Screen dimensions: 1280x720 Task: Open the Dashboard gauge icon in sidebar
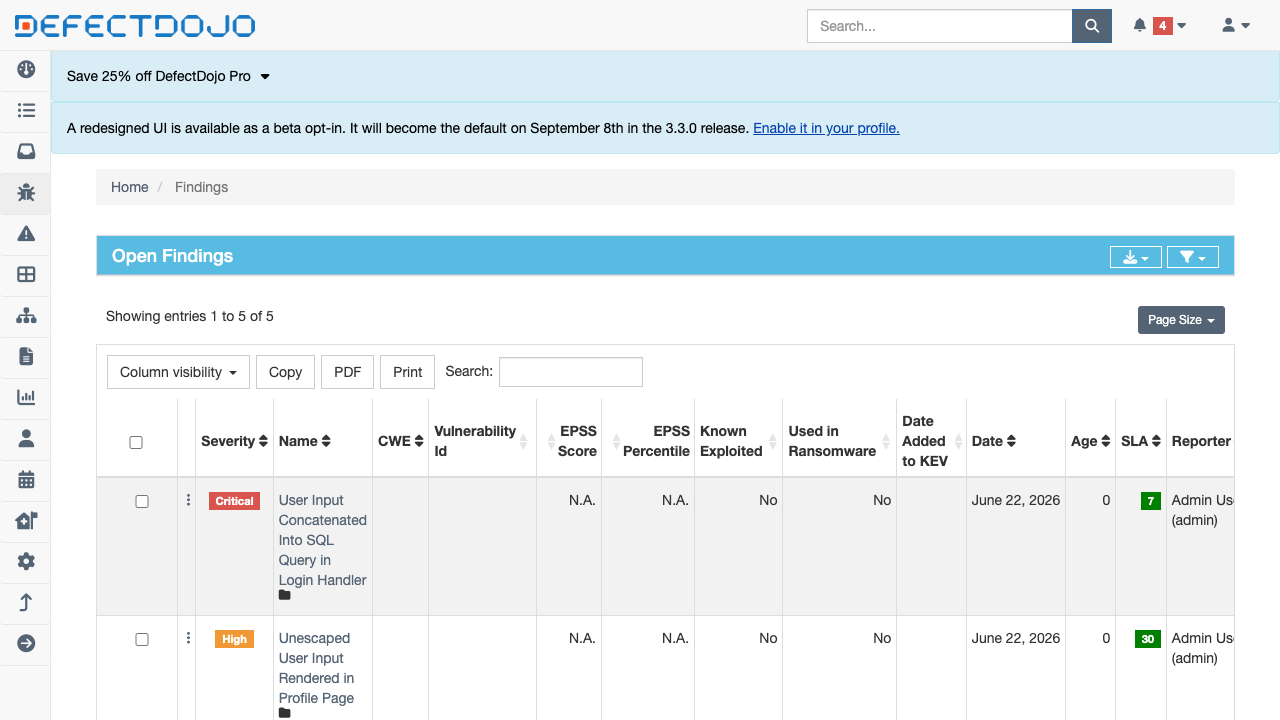point(26,69)
